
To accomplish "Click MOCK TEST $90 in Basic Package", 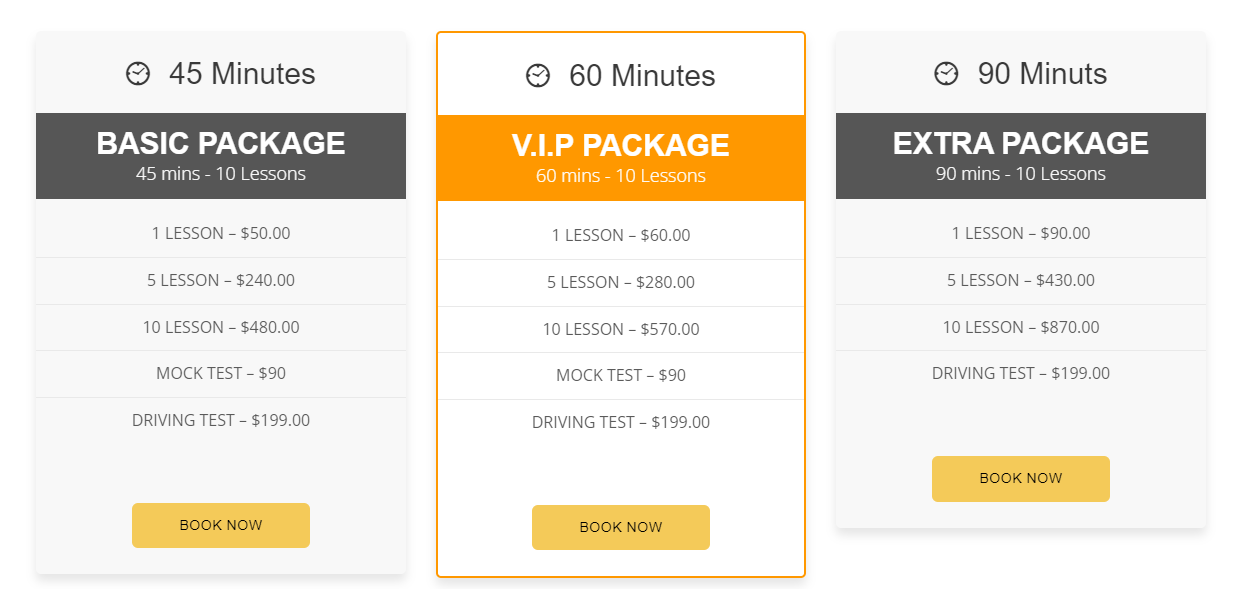I will tap(220, 373).
